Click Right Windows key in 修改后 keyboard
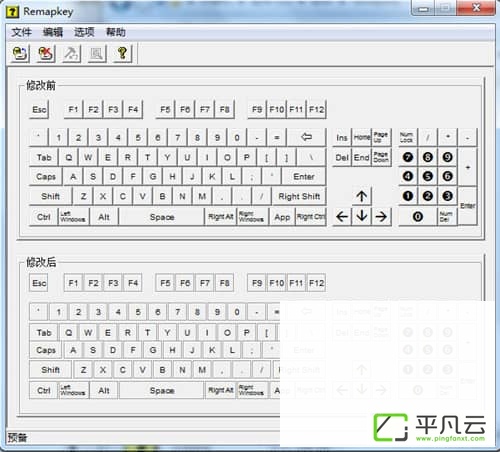500x452 pixels. [252, 390]
